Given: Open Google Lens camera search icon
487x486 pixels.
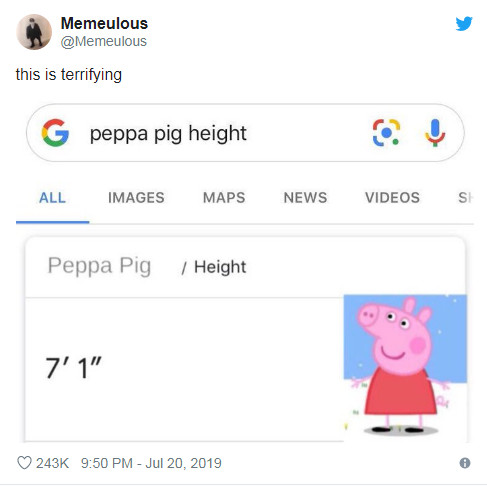Looking at the screenshot, I should [x=386, y=133].
